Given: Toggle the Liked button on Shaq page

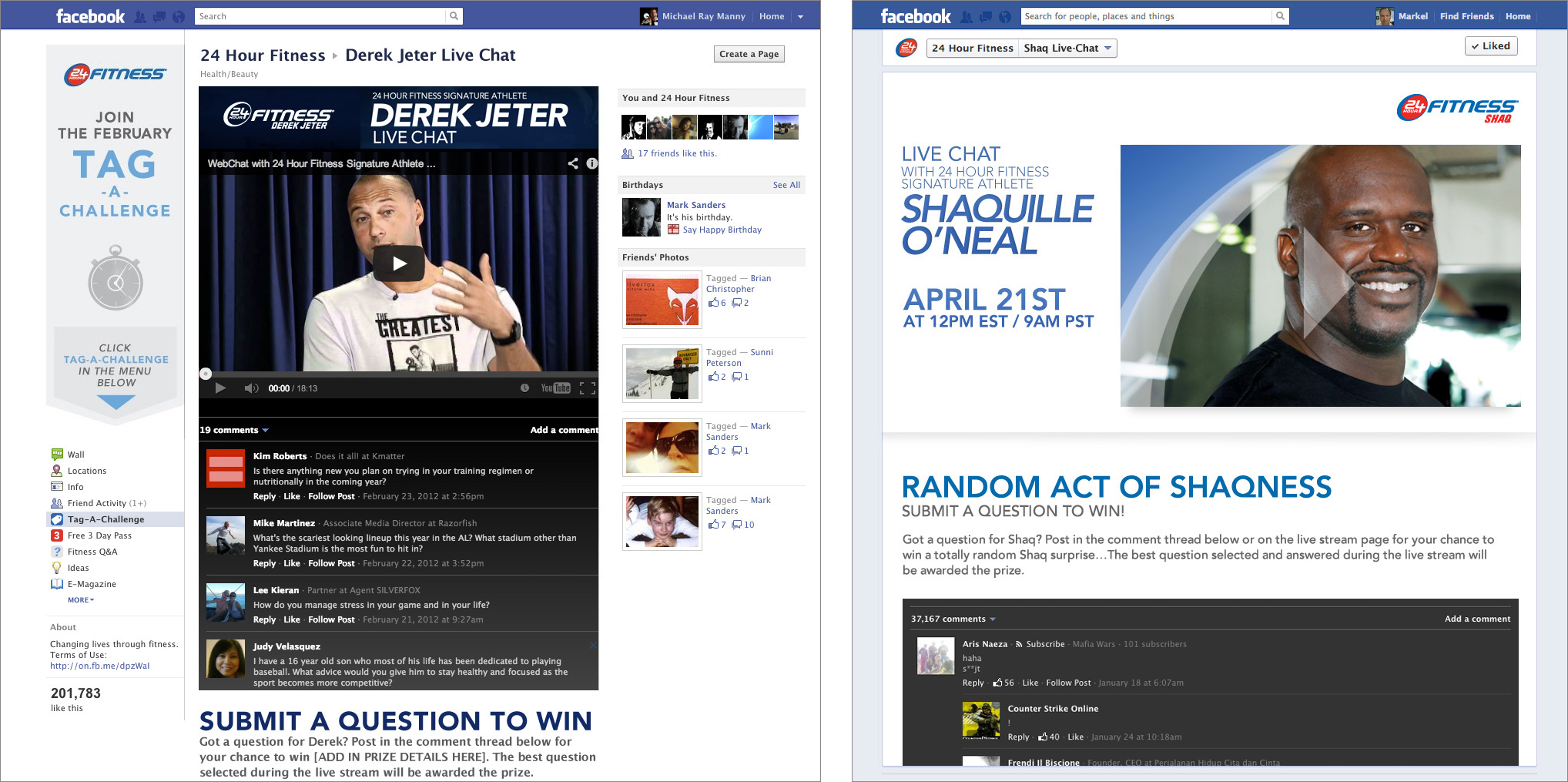Looking at the screenshot, I should point(1491,46).
